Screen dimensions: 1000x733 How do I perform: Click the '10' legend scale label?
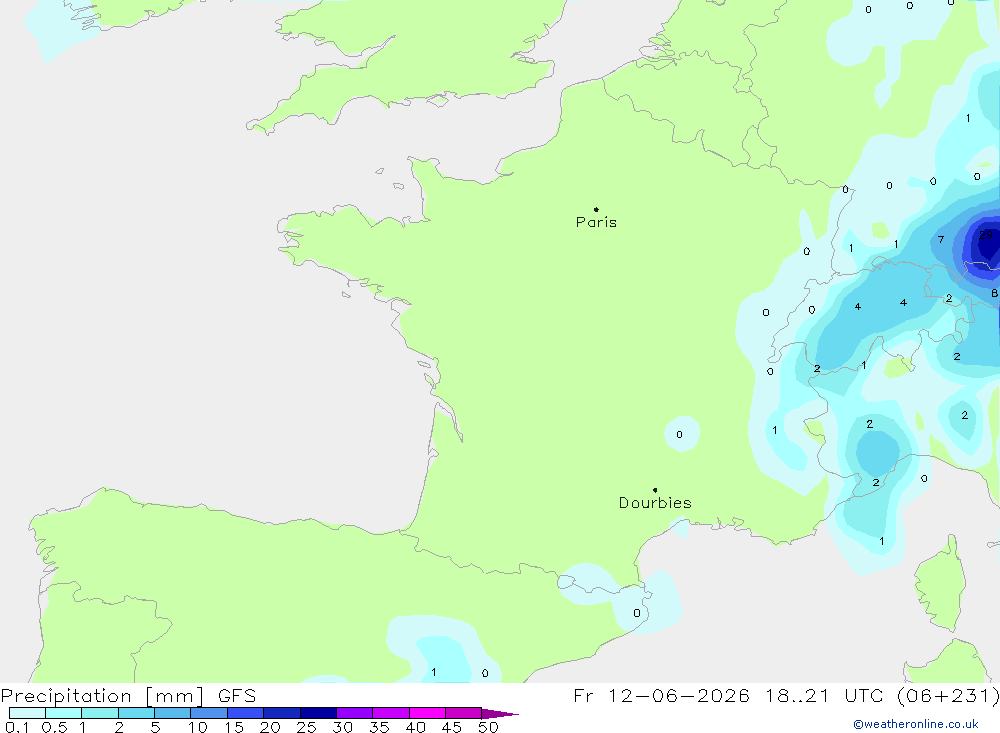198,727
